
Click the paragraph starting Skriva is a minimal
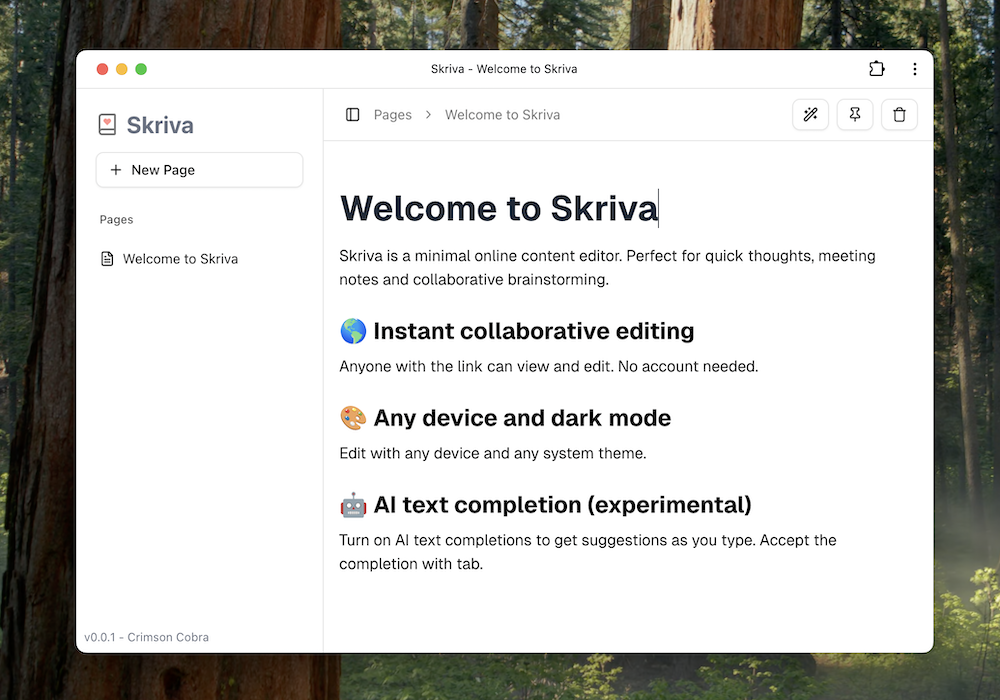(x=607, y=268)
